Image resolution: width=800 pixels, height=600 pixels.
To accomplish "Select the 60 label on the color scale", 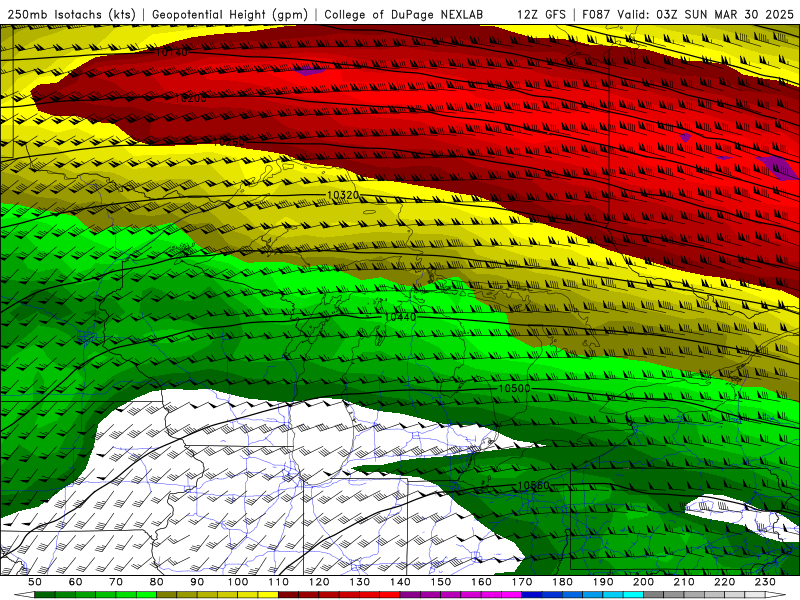I will click(x=76, y=582).
